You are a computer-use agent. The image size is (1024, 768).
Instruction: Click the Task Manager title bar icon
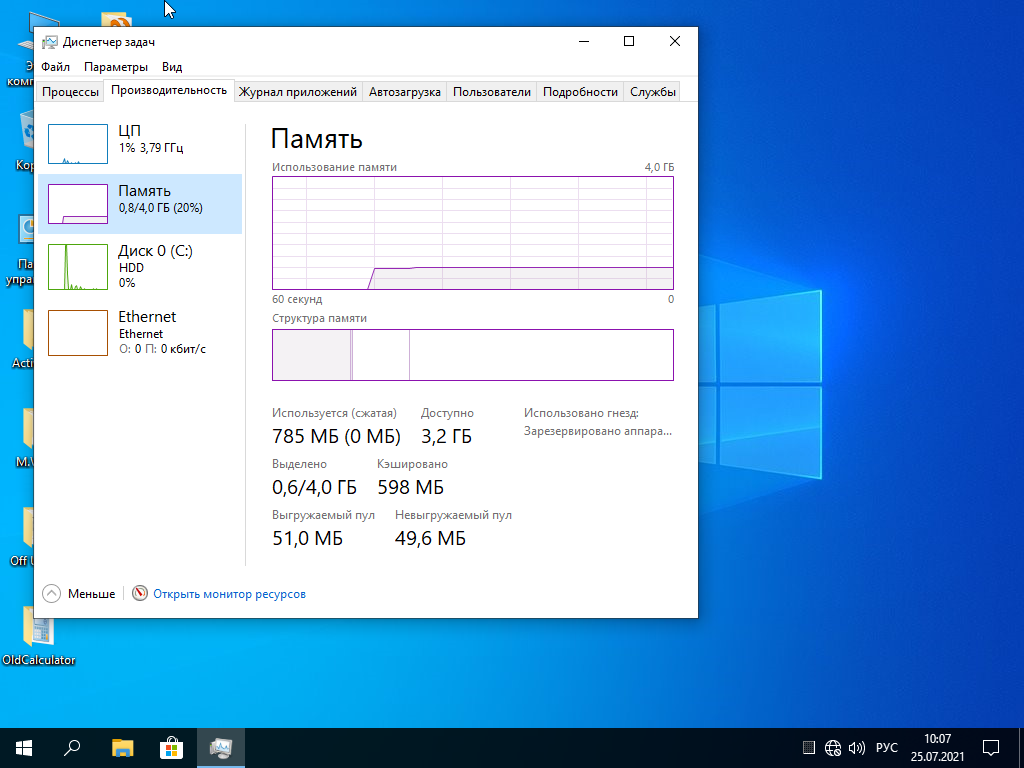click(x=50, y=42)
